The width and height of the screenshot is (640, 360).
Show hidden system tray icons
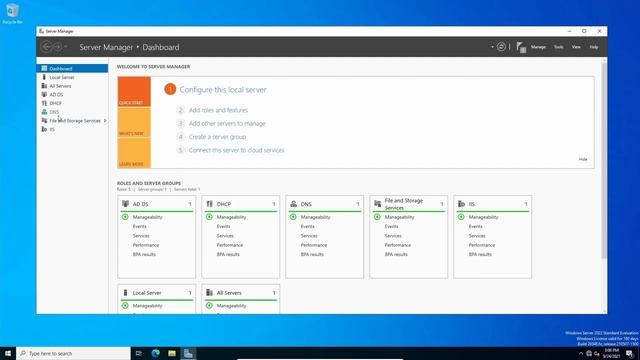pyautogui.click(x=581, y=353)
